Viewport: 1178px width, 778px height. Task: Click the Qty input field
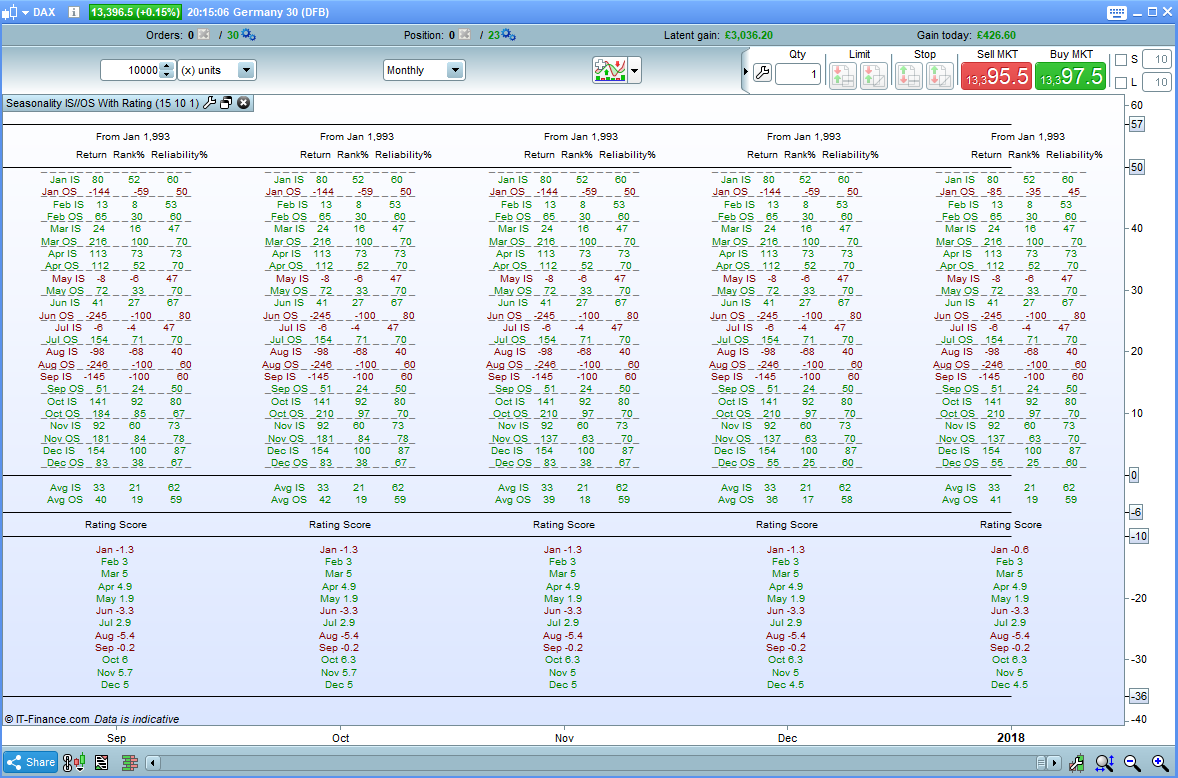coord(798,74)
